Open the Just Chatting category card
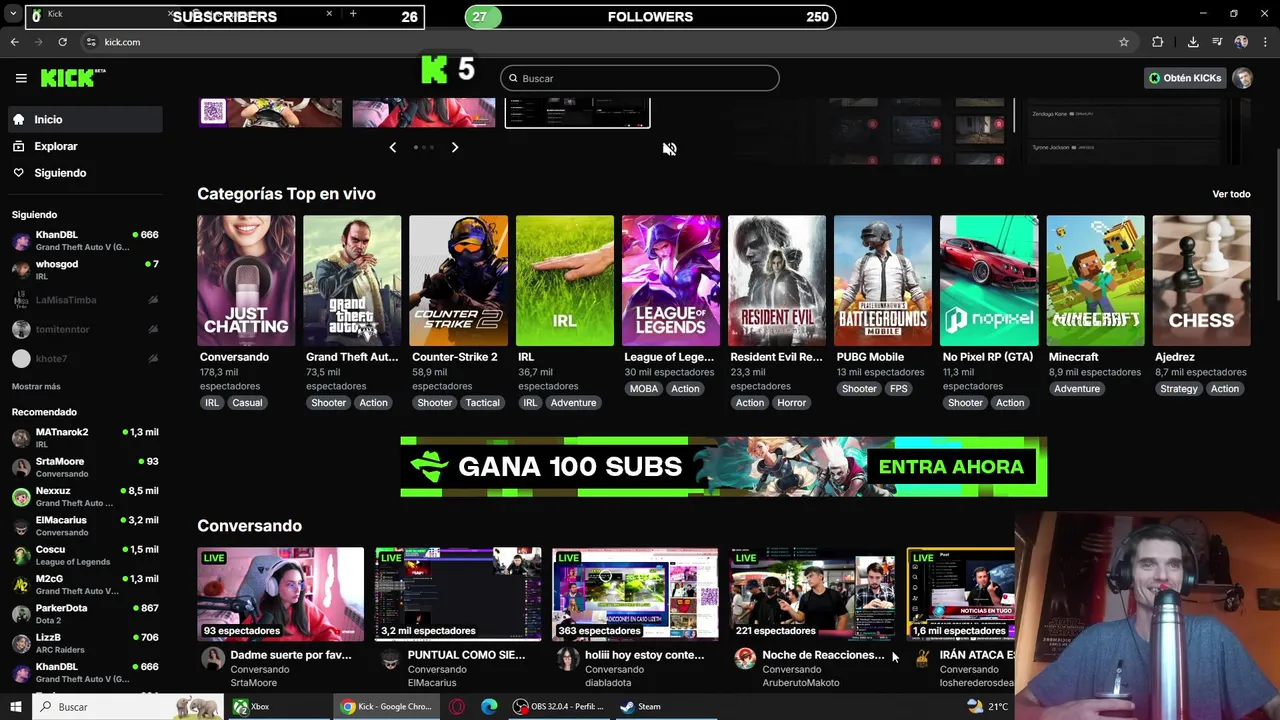1280x720 pixels. coord(246,281)
